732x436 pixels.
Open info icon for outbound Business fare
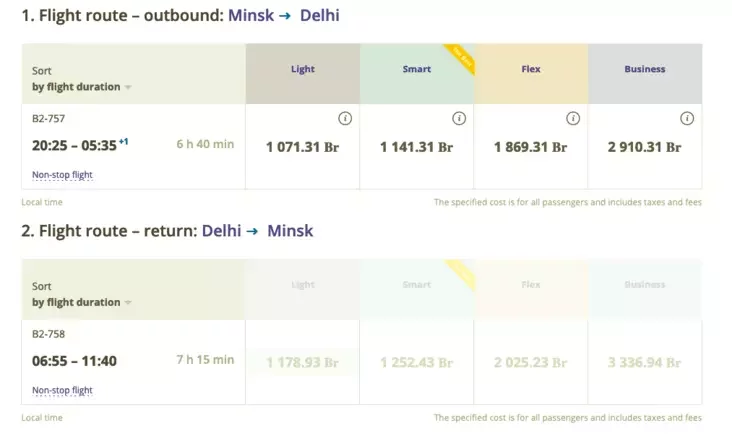coord(687,119)
